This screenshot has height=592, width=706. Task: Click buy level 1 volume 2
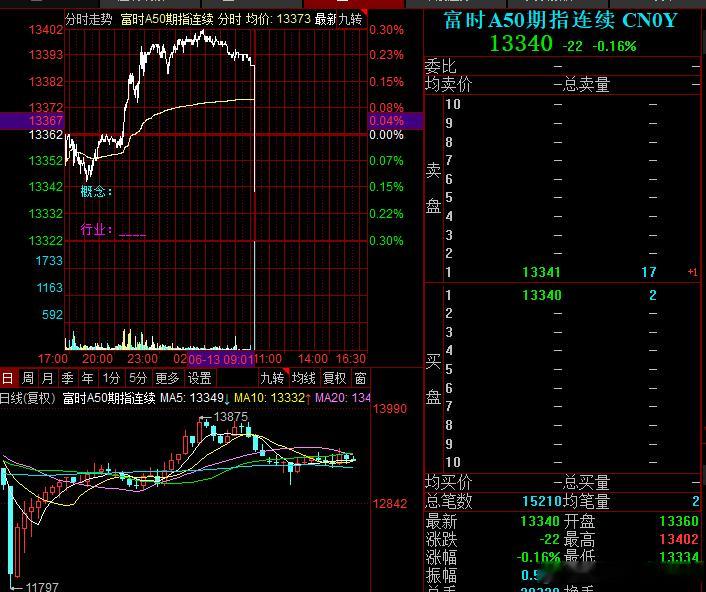[x=653, y=295]
